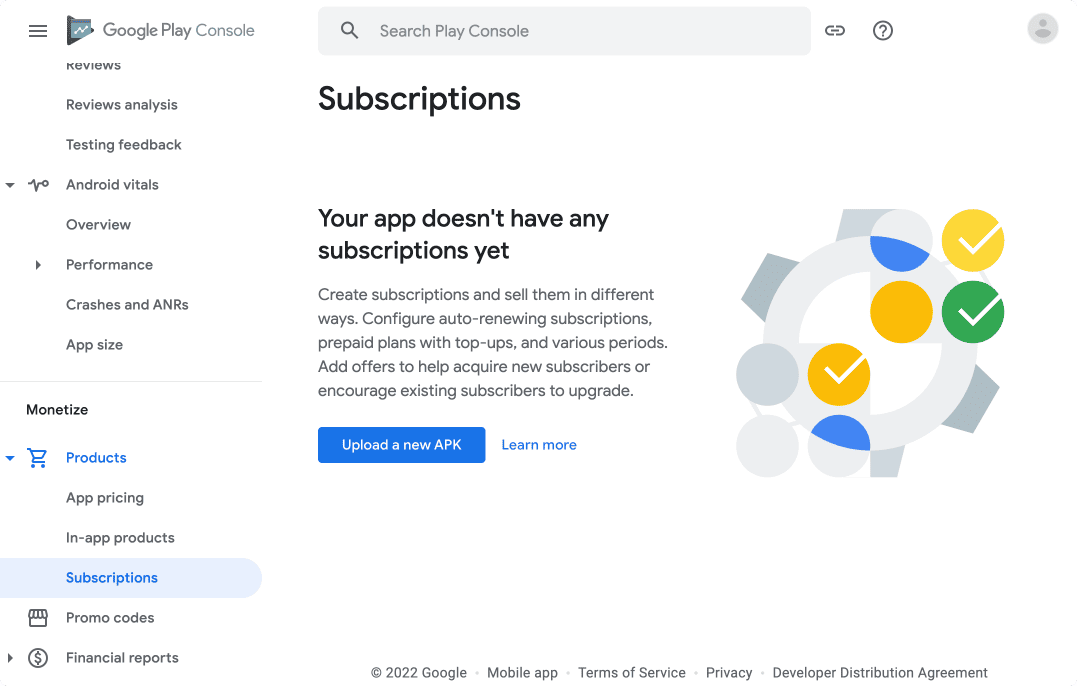Open the hamburger navigation menu
Screen dimensions: 1077x686
[x=38, y=31]
